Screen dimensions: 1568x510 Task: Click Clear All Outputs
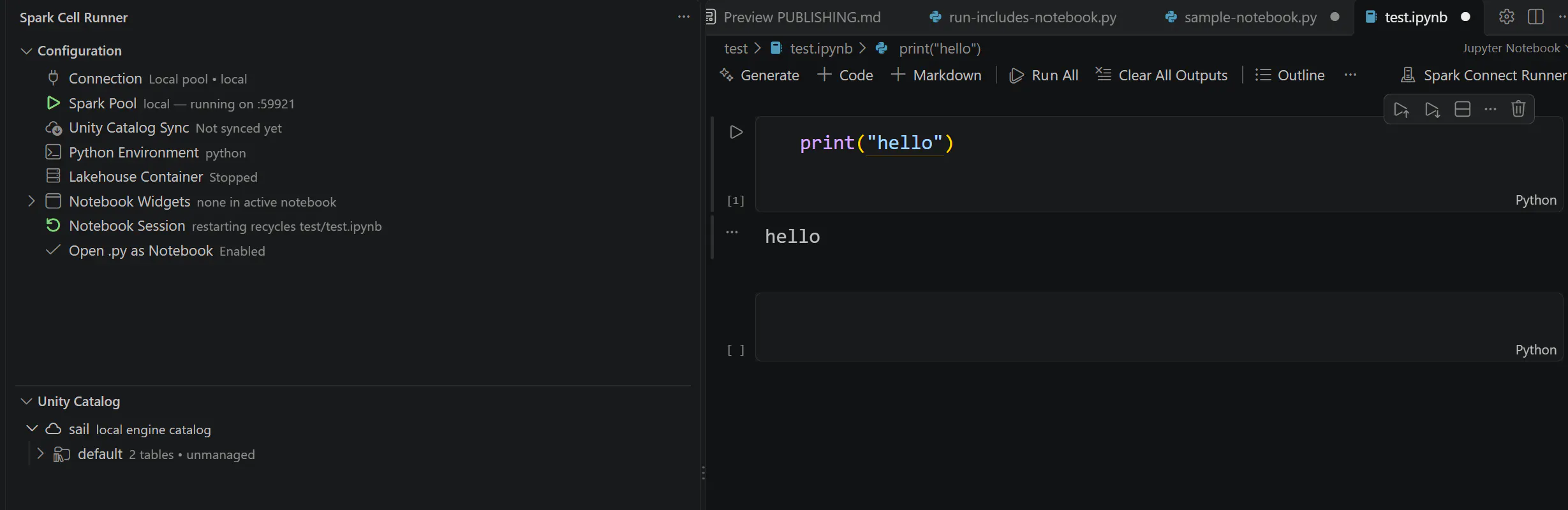coord(1162,75)
